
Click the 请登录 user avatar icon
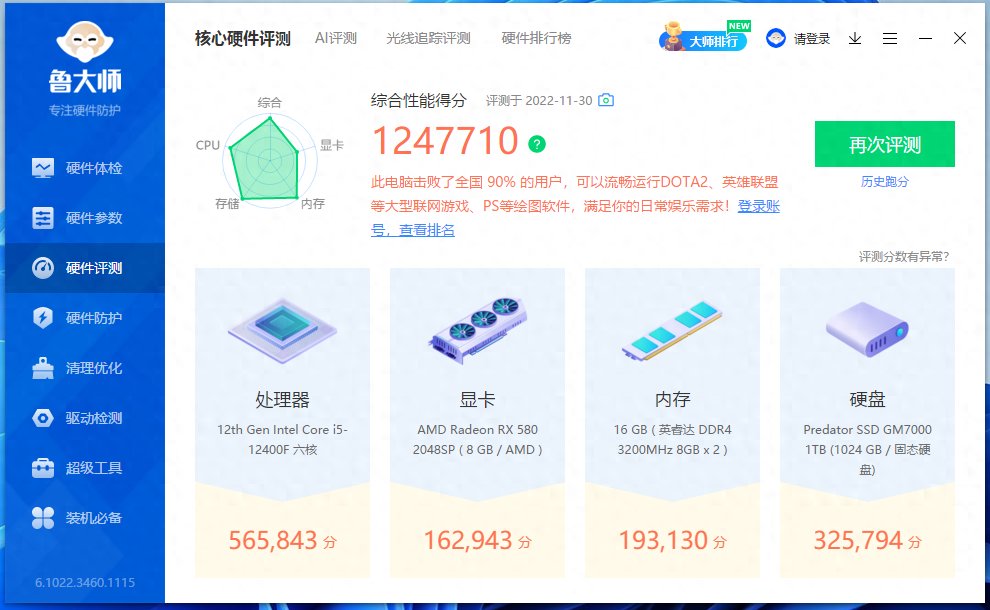point(776,39)
